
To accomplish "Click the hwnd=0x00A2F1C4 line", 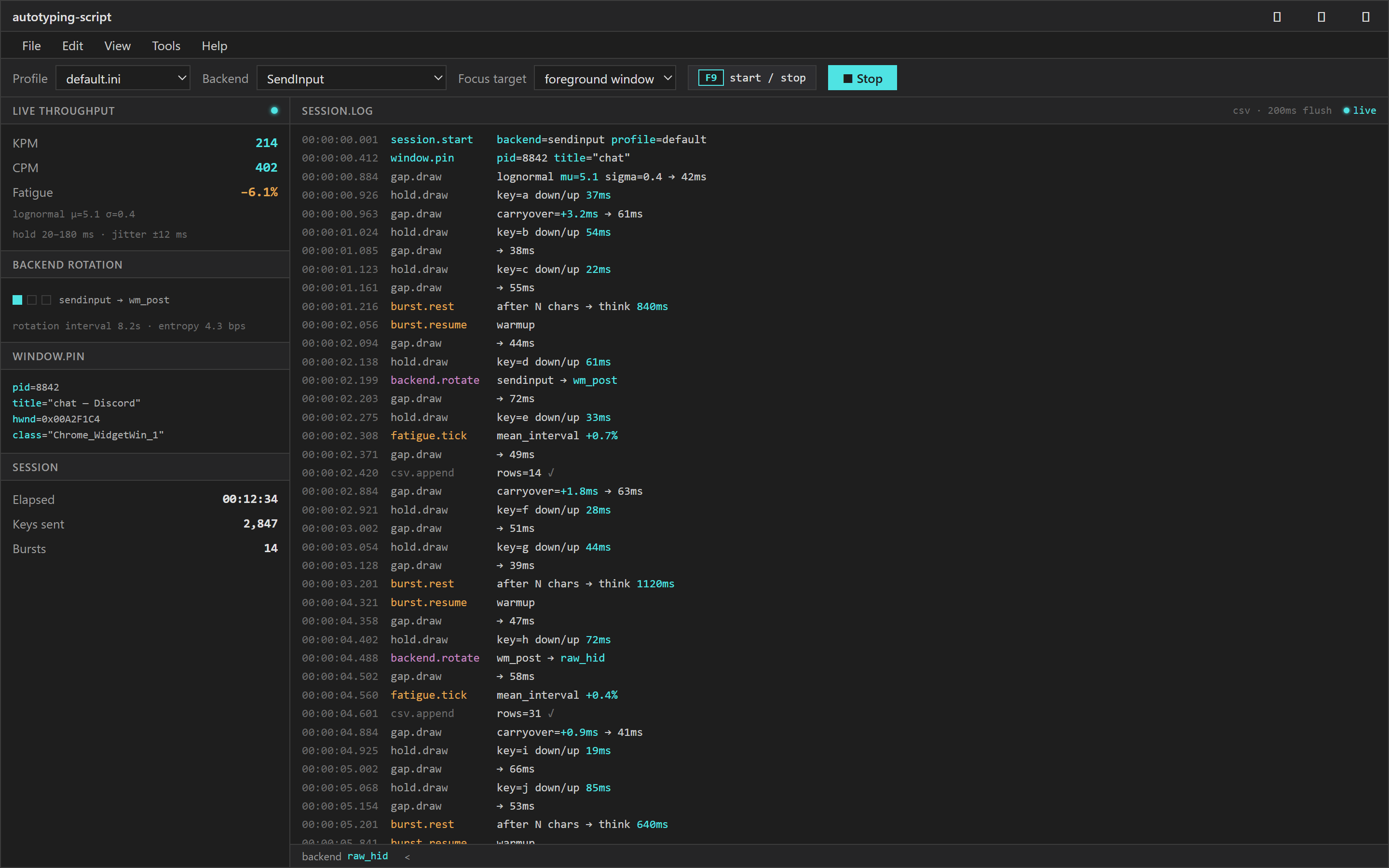I will [56, 420].
